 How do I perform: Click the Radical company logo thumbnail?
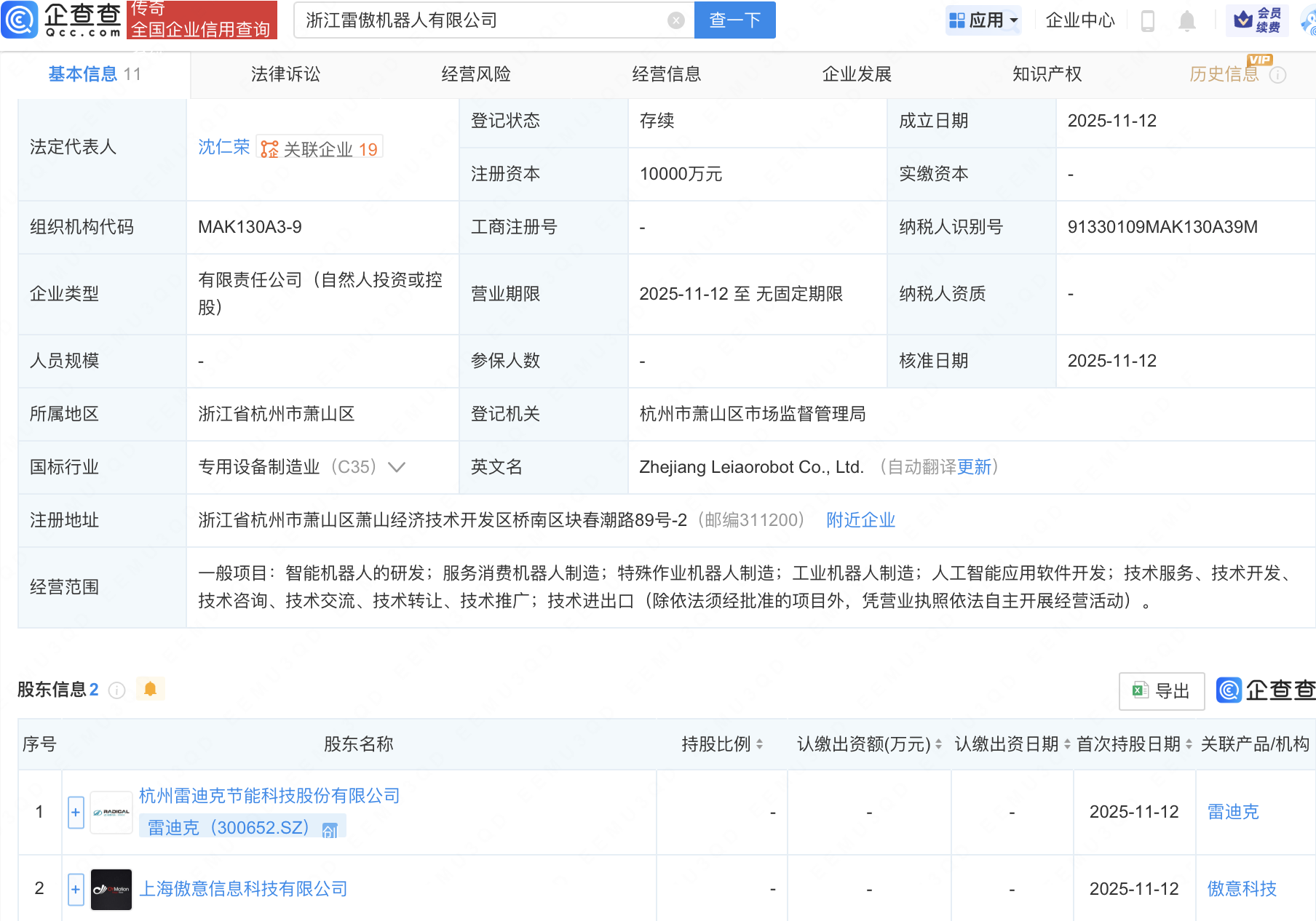pyautogui.click(x=111, y=812)
